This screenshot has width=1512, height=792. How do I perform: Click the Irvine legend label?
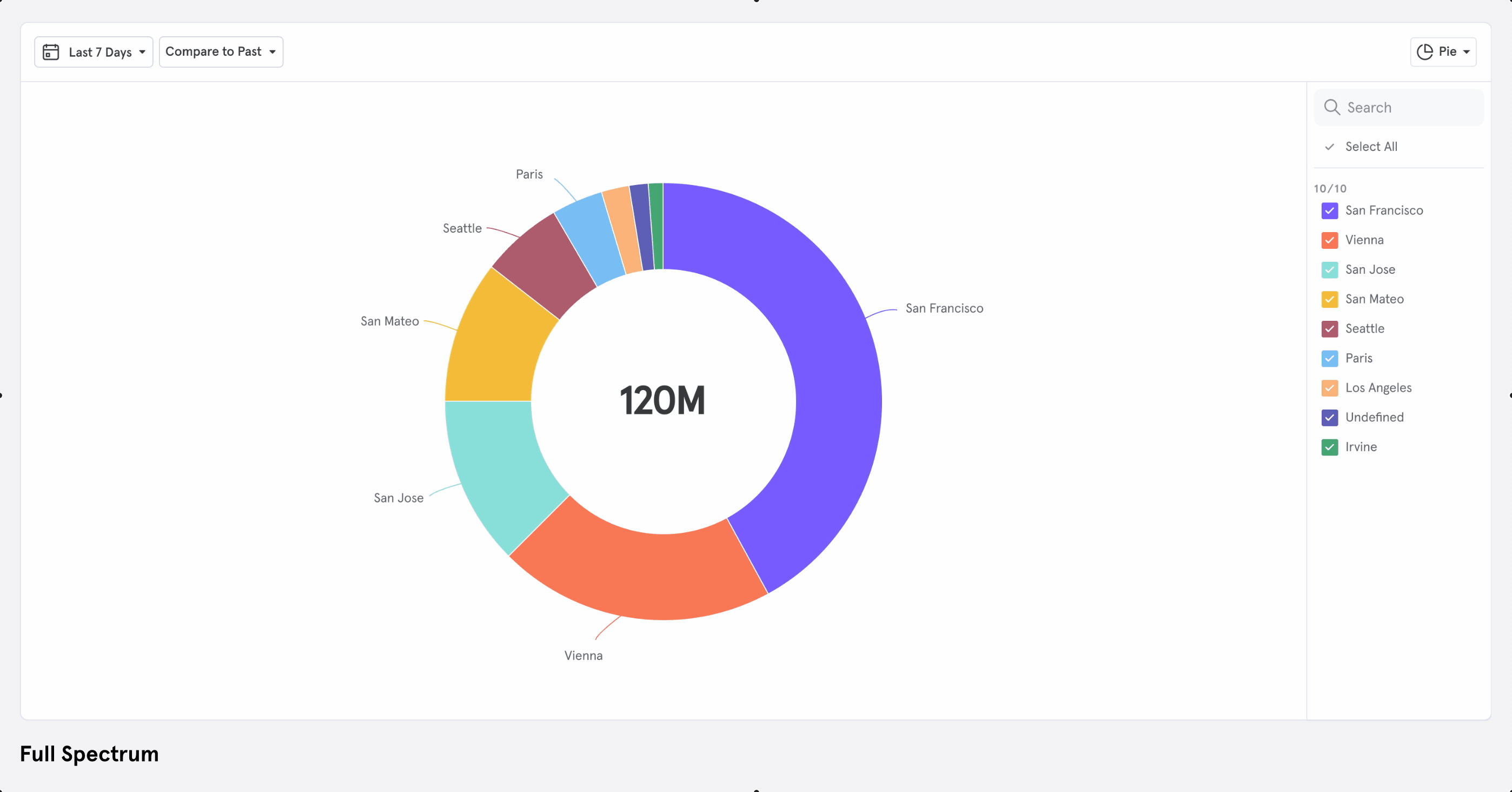(x=1361, y=447)
